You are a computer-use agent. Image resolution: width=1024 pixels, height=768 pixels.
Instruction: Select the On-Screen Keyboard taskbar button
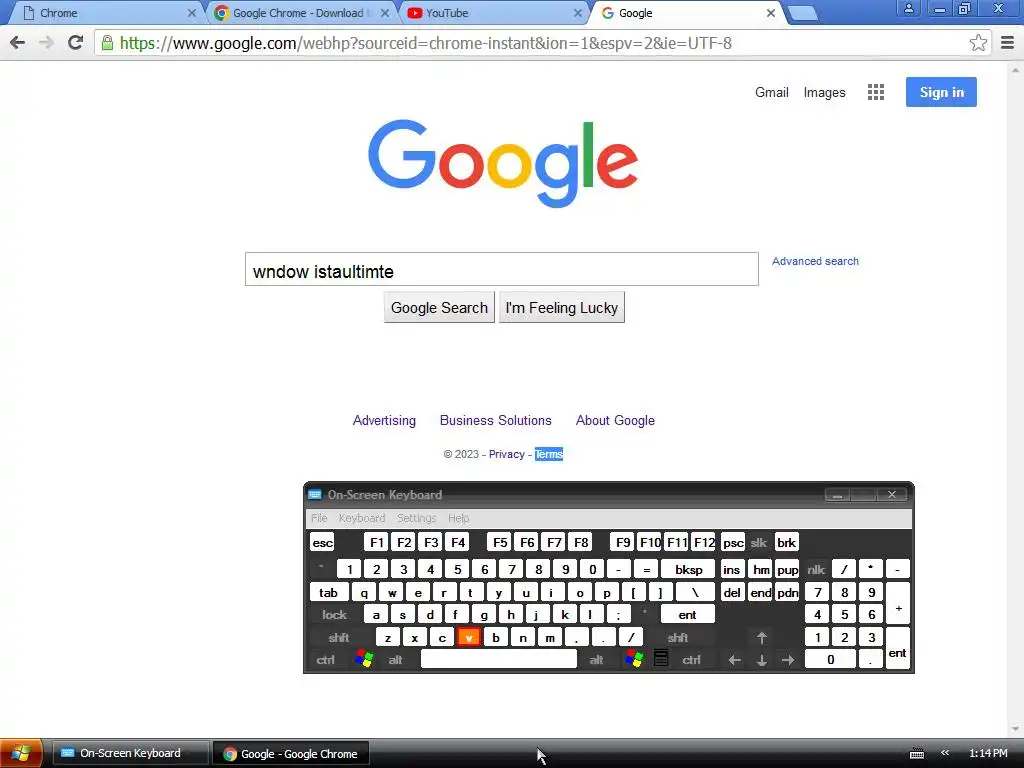[131, 753]
